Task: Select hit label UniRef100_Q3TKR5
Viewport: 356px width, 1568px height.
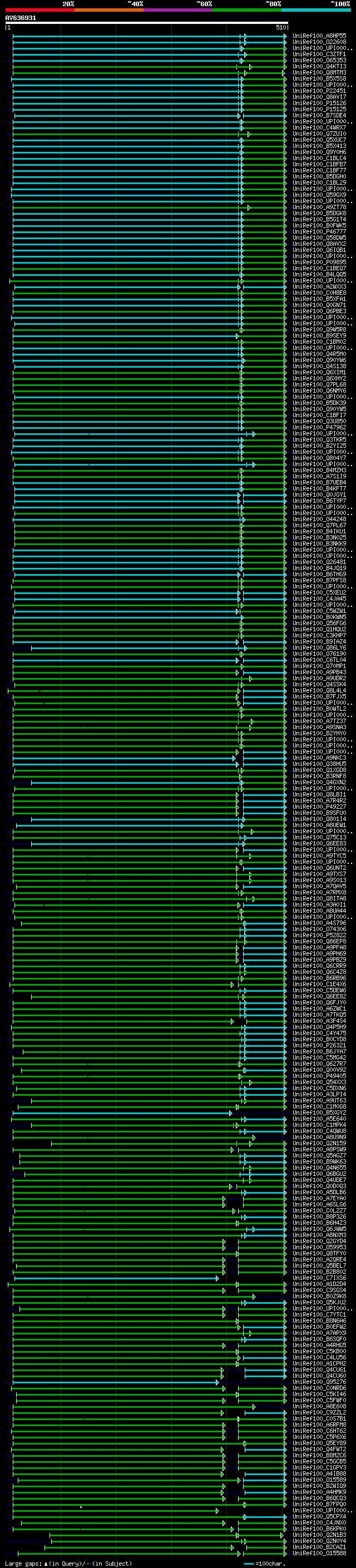Action: point(319,439)
